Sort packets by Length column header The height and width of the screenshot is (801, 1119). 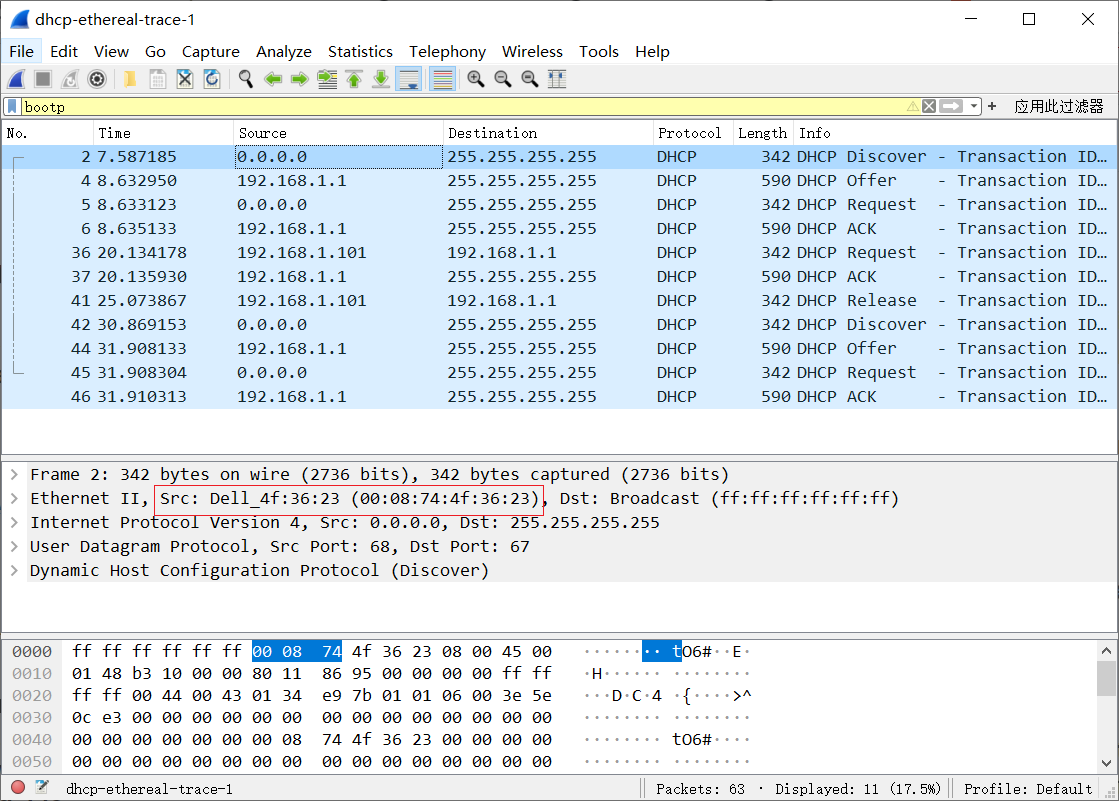pyautogui.click(x=763, y=133)
